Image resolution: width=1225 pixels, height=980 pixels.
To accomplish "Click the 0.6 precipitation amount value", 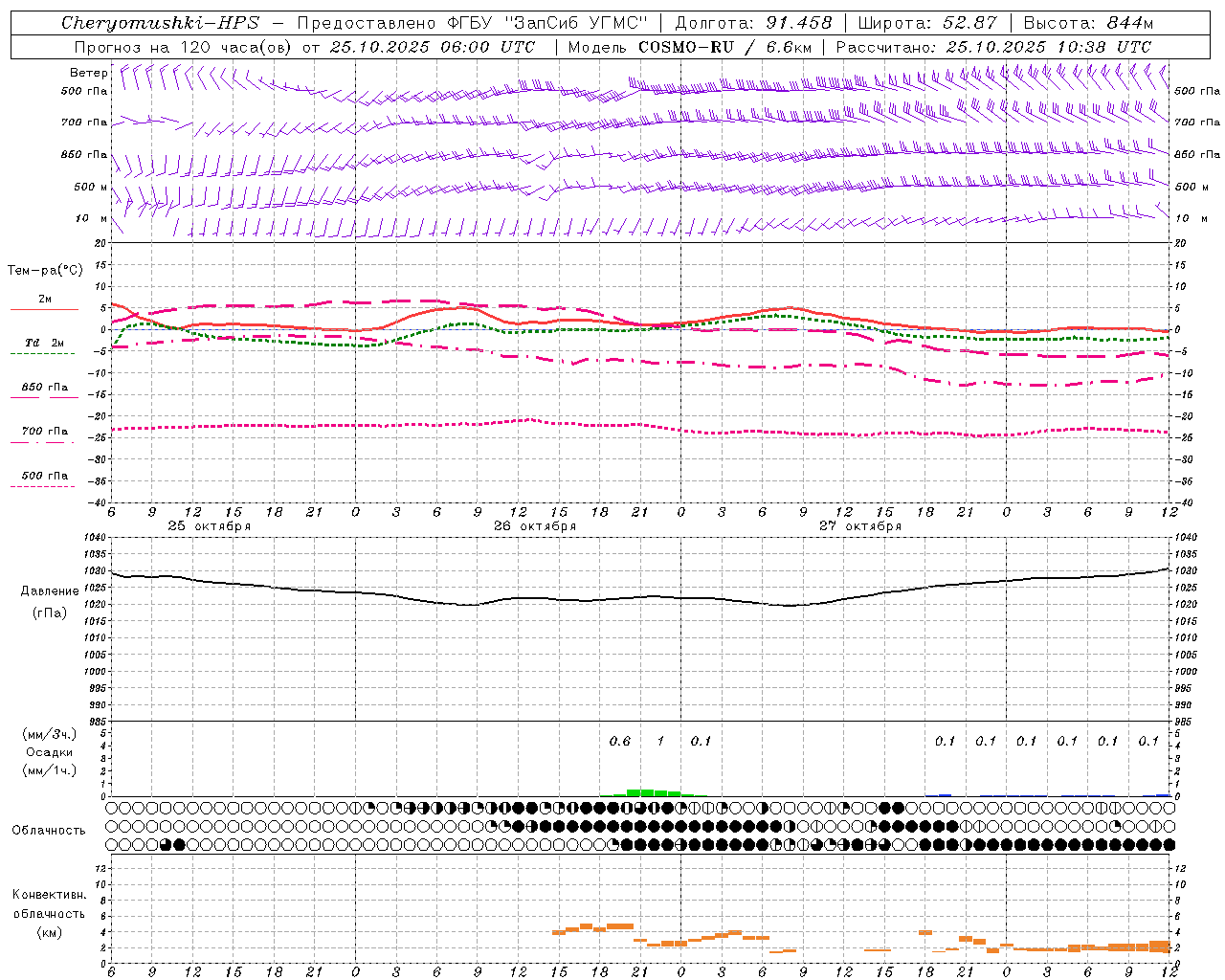I will [x=620, y=742].
